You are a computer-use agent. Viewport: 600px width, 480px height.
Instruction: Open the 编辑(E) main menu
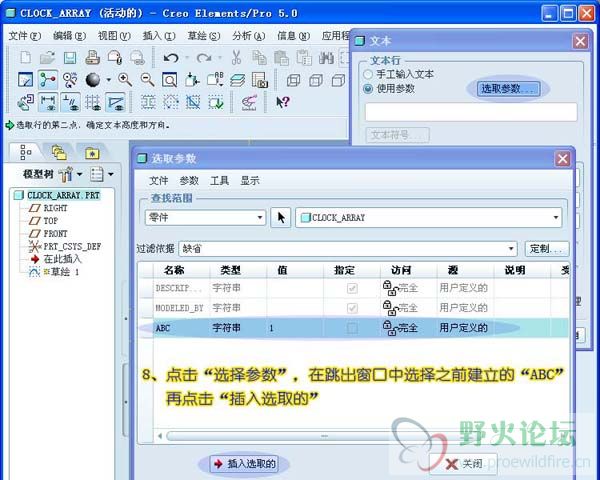[69, 36]
